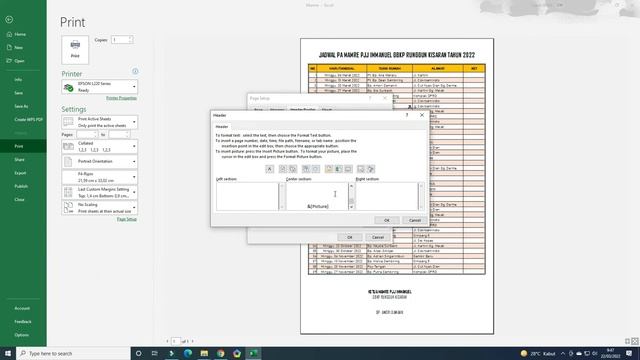Viewport: 640px width, 360px height.
Task: Open New in Backstage sidebar
Action: pyautogui.click(x=18, y=47)
